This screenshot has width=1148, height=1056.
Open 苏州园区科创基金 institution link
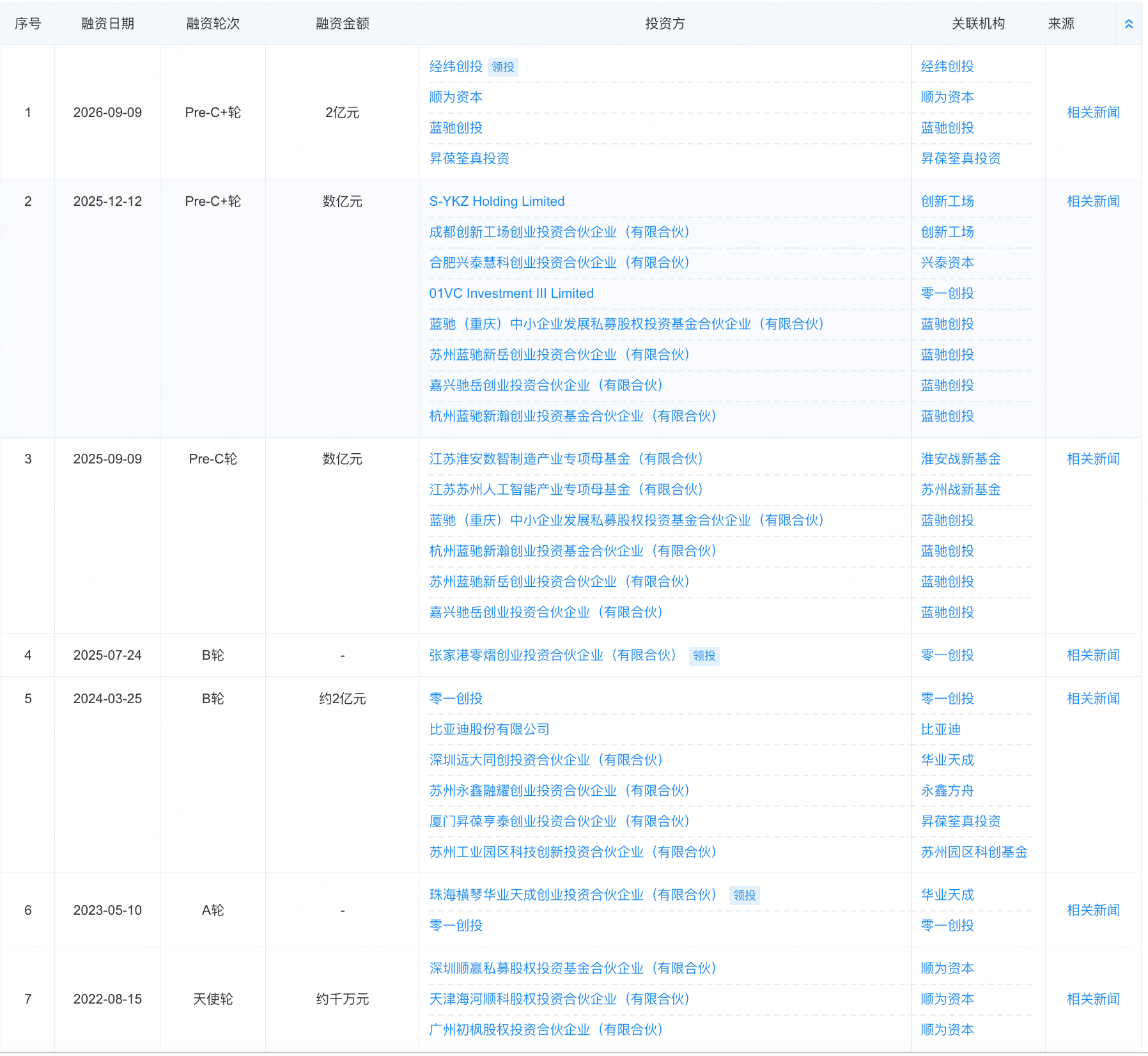[974, 852]
